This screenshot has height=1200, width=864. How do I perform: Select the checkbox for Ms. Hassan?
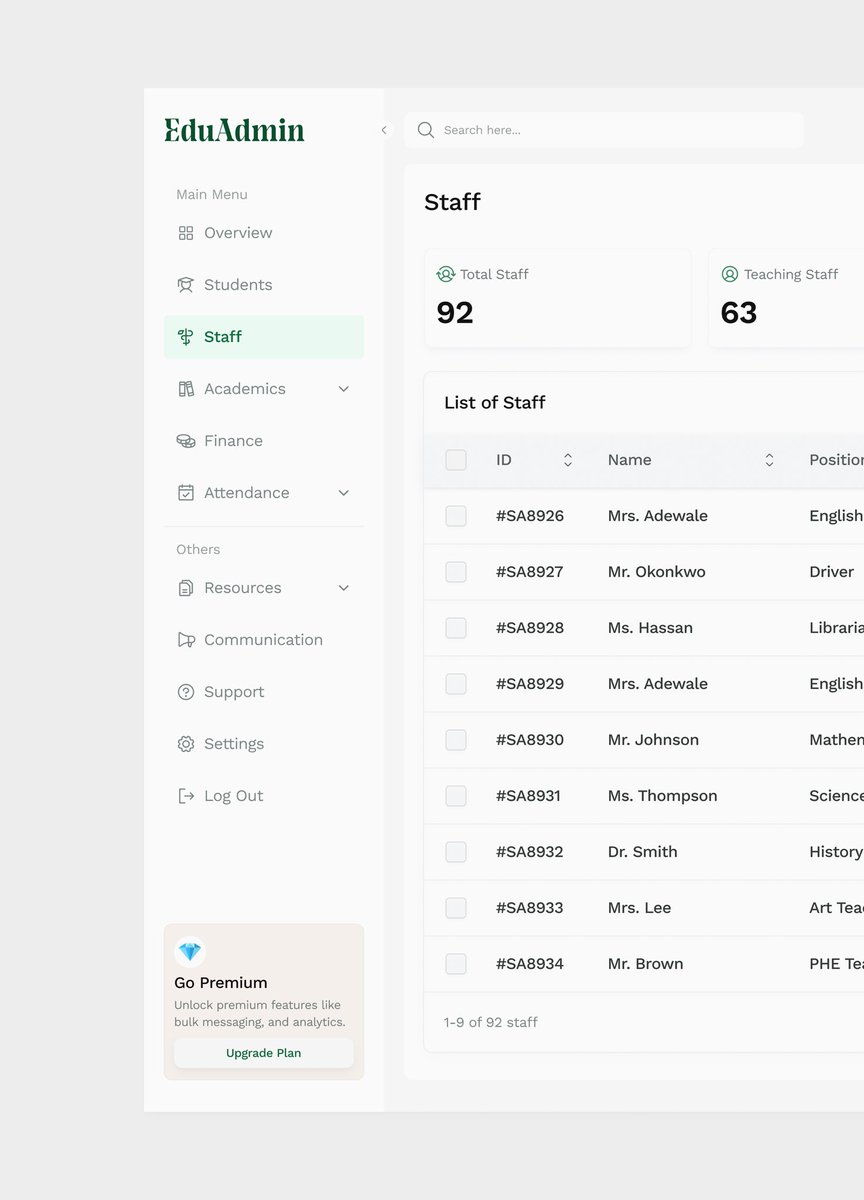tap(456, 628)
